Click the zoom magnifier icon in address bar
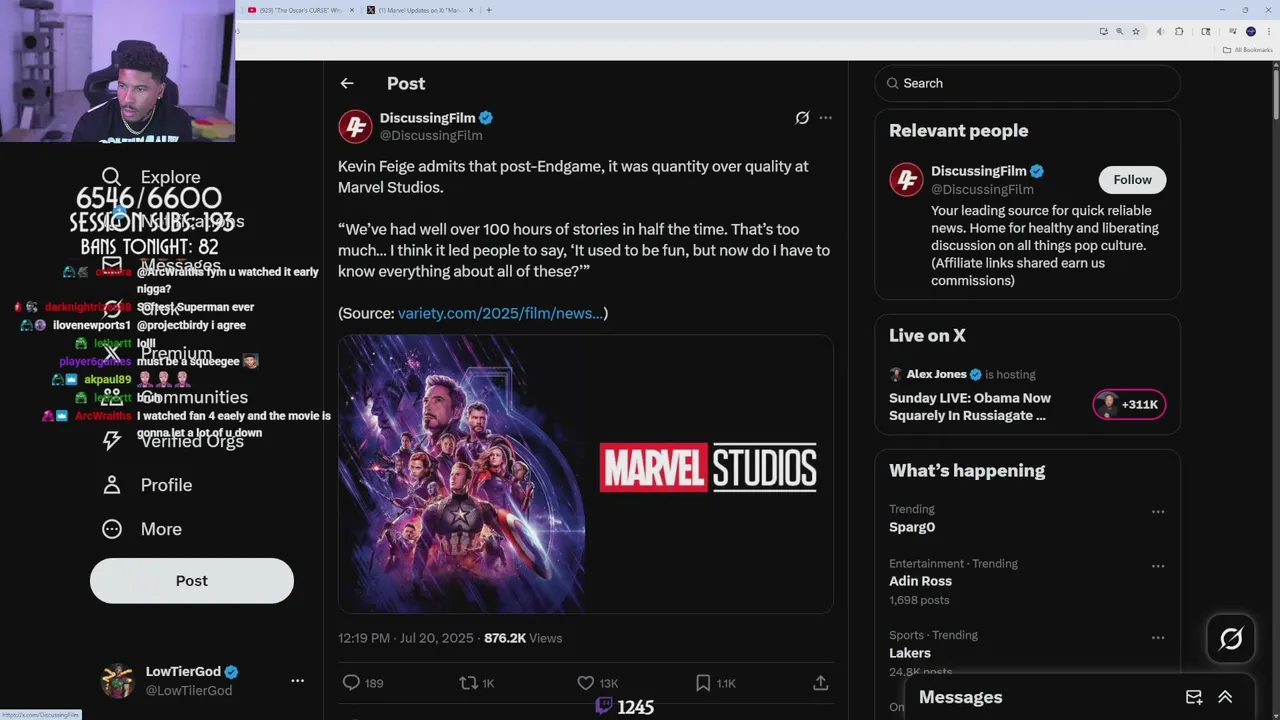 [1119, 32]
